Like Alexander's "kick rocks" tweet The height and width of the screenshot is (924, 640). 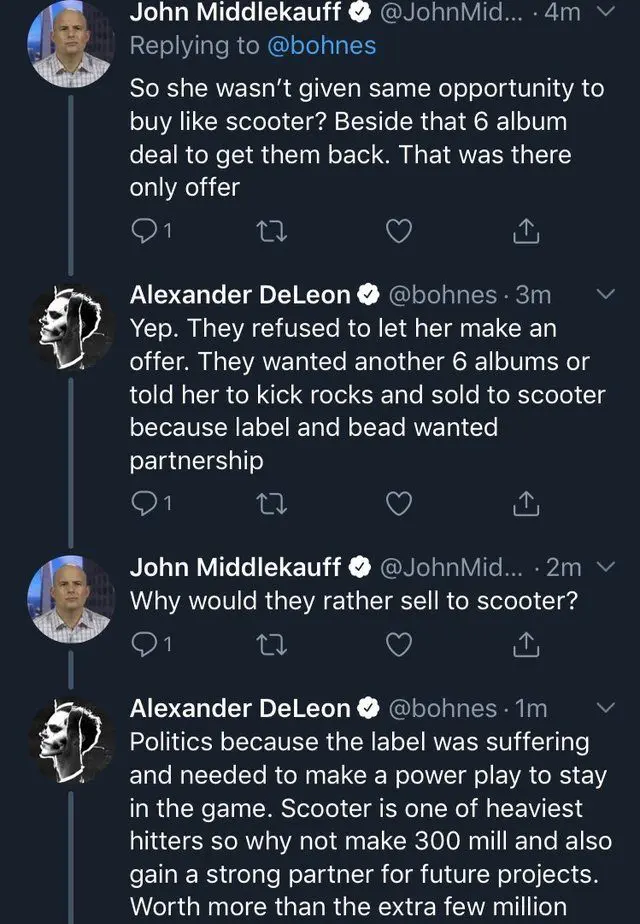[x=398, y=505]
